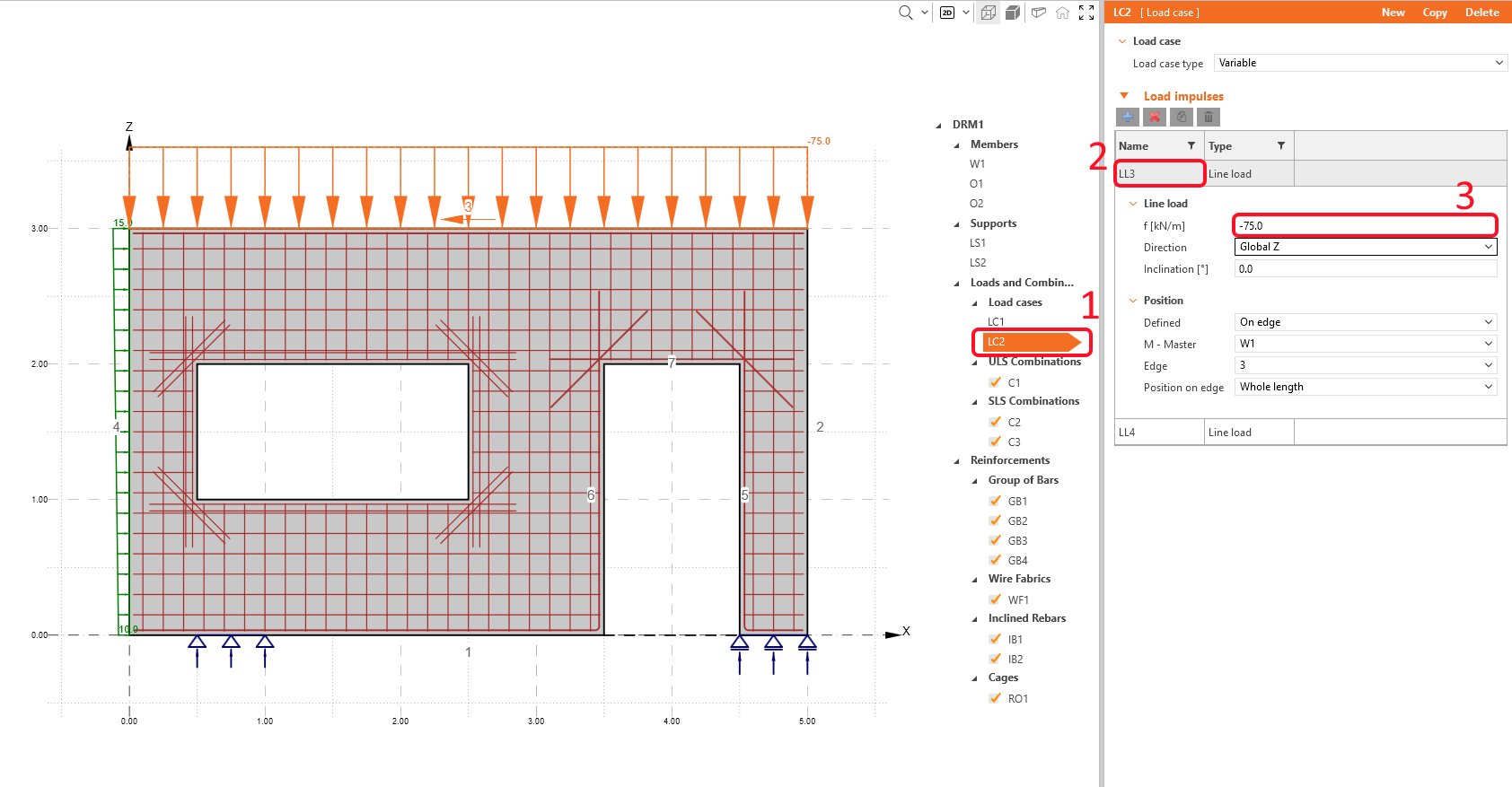Click the New button in LC2 header
Viewport: 1512px width, 787px height.
(x=1393, y=13)
